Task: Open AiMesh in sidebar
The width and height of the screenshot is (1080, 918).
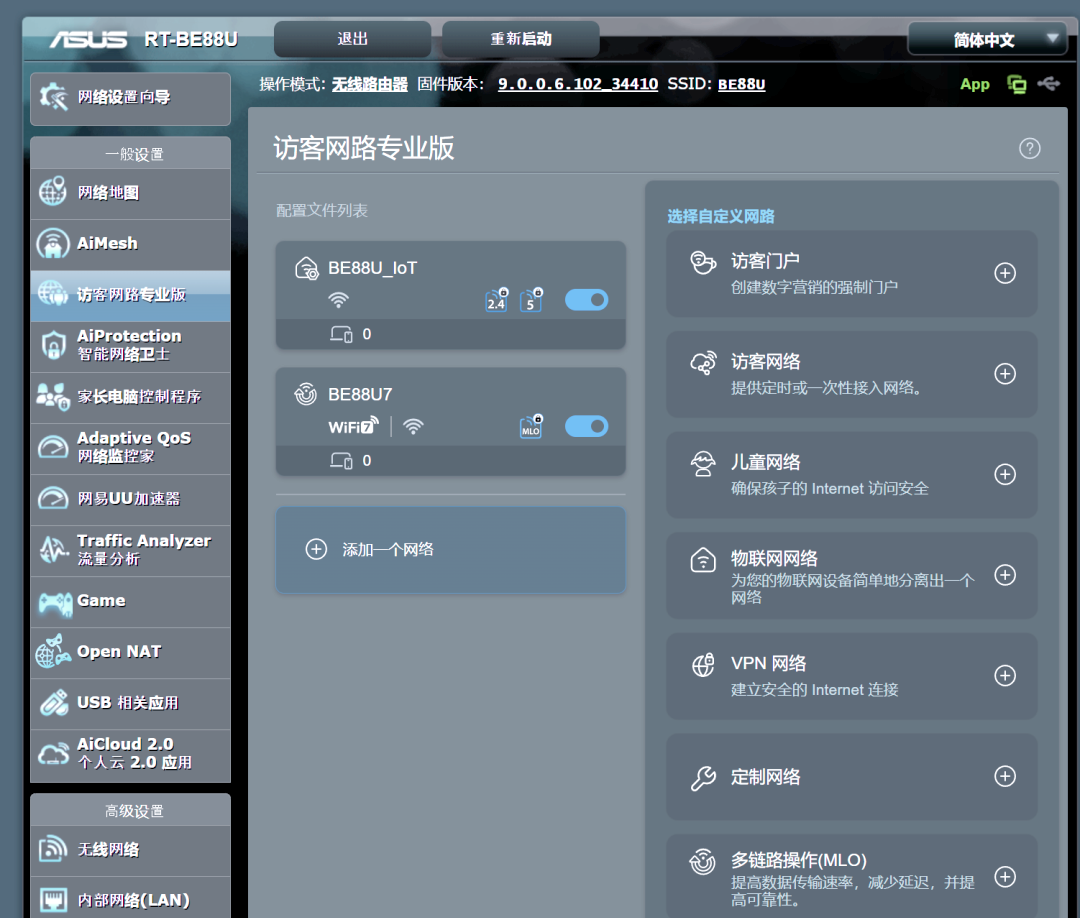Action: point(130,244)
